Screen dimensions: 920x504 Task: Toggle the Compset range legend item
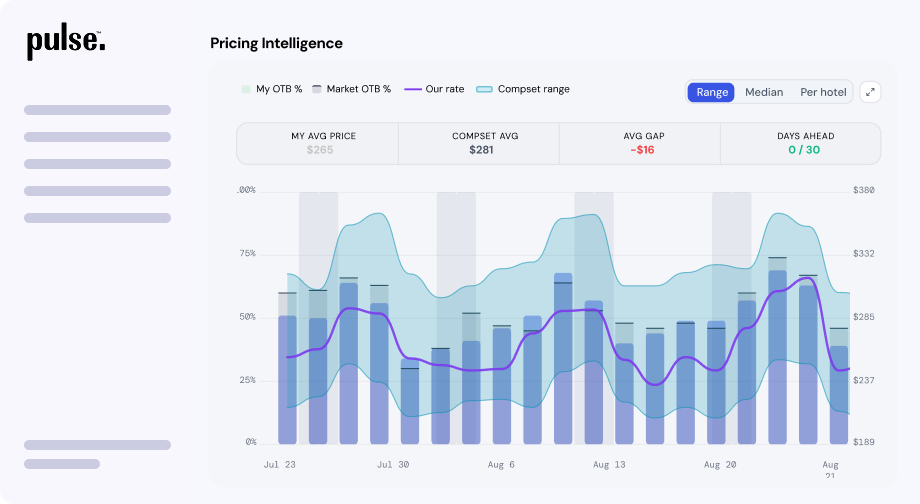523,89
